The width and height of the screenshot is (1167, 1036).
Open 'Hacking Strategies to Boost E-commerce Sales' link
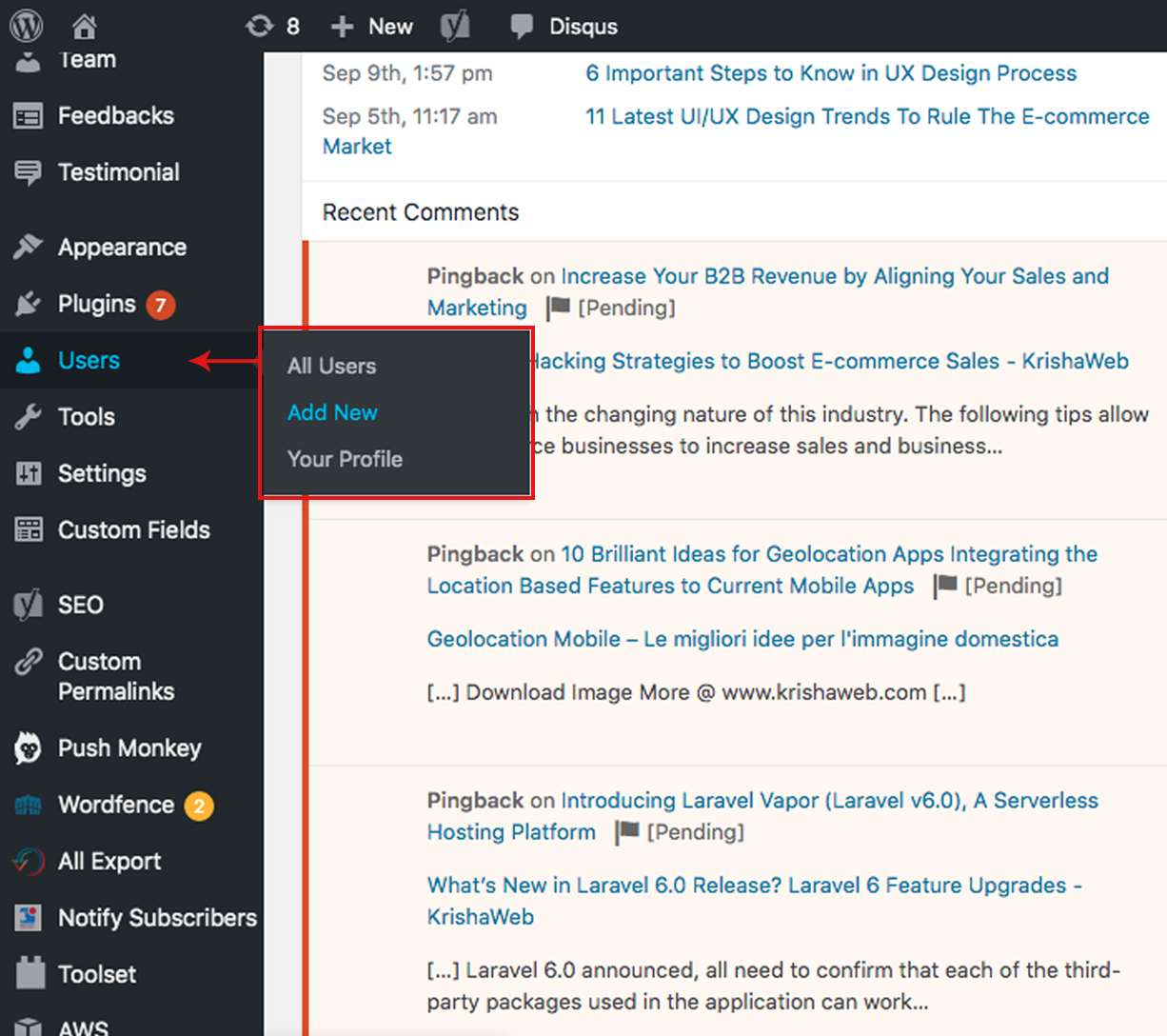click(829, 361)
